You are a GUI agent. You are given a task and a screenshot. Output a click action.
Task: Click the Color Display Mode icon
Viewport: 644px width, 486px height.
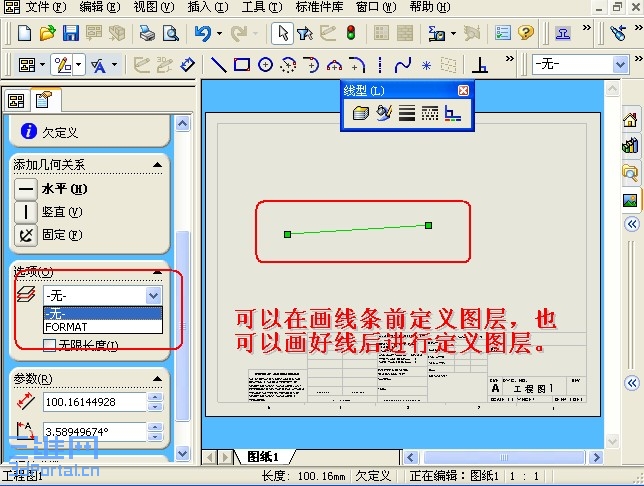453,113
